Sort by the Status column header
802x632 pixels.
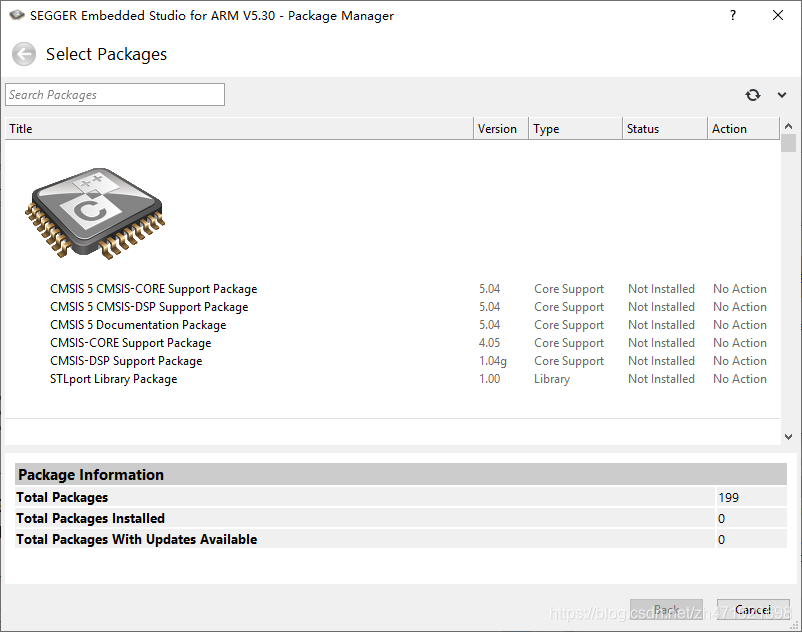pyautogui.click(x=665, y=129)
